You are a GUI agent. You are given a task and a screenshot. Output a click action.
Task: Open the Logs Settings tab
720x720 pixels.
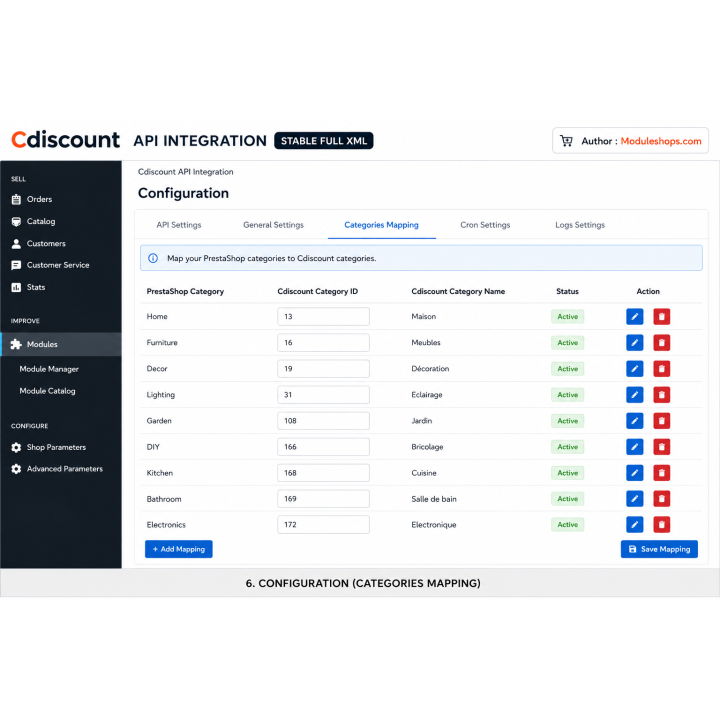pos(579,225)
